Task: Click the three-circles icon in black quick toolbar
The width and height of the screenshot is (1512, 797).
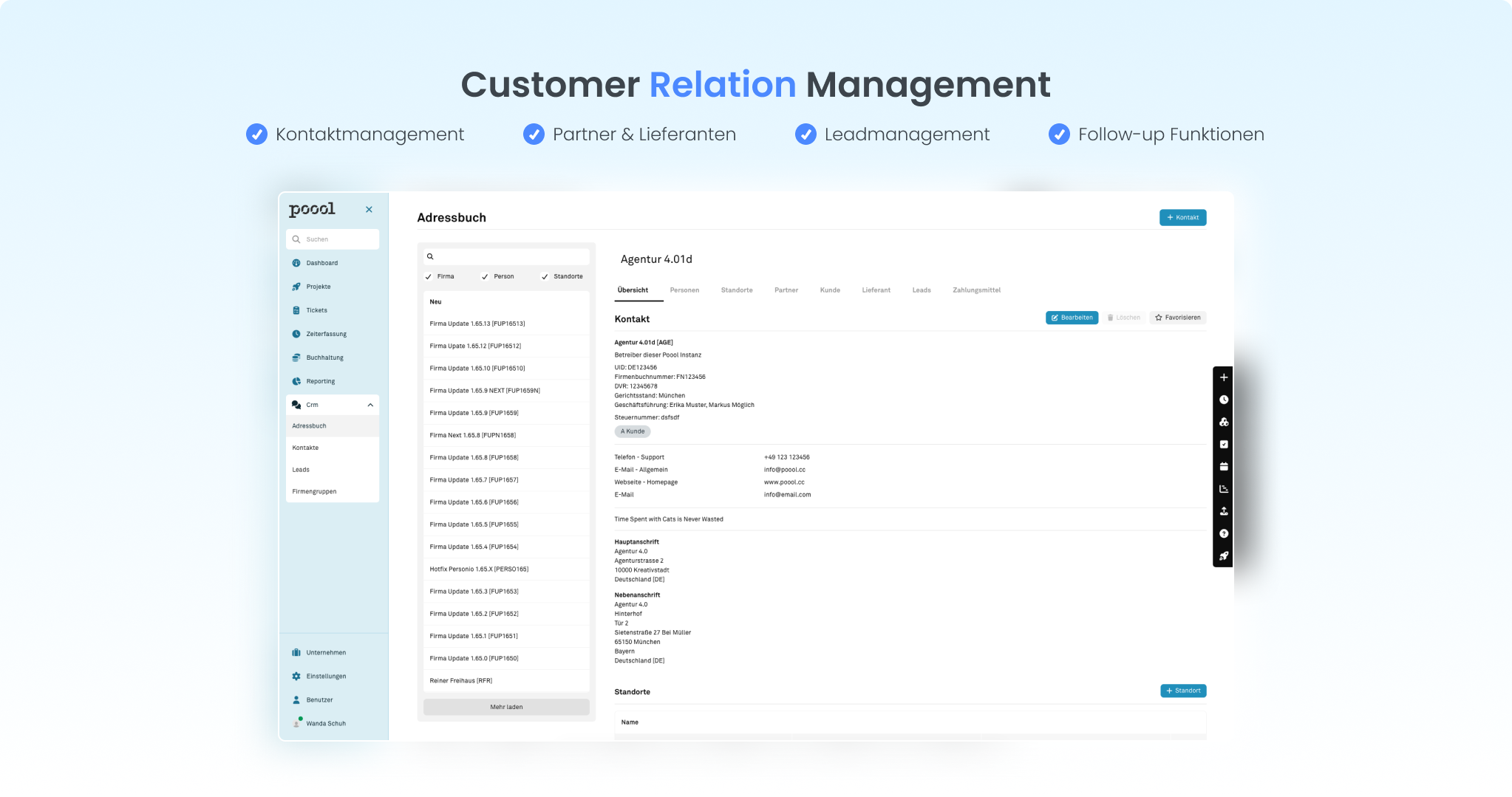Action: coord(1224,422)
